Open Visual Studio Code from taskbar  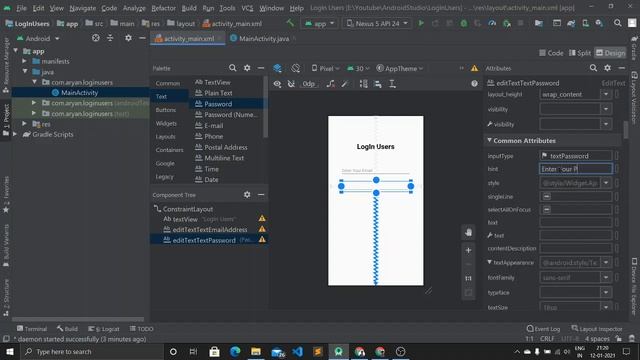coord(297,351)
